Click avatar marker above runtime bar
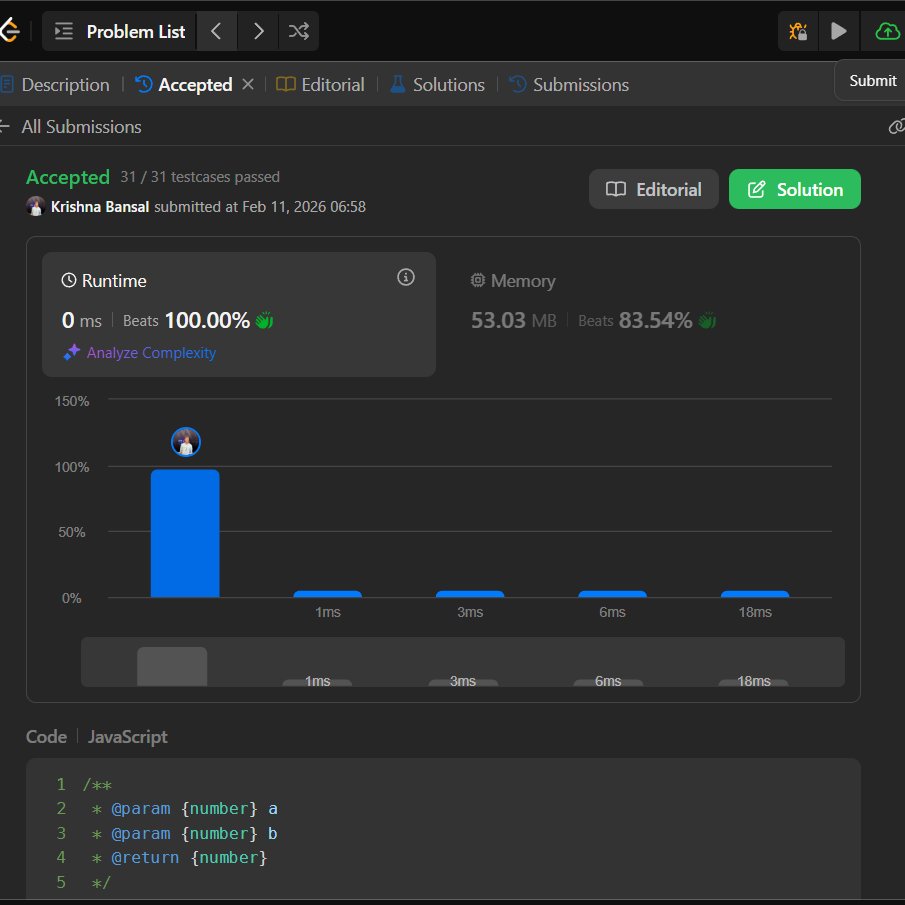This screenshot has height=905, width=905. [x=186, y=442]
